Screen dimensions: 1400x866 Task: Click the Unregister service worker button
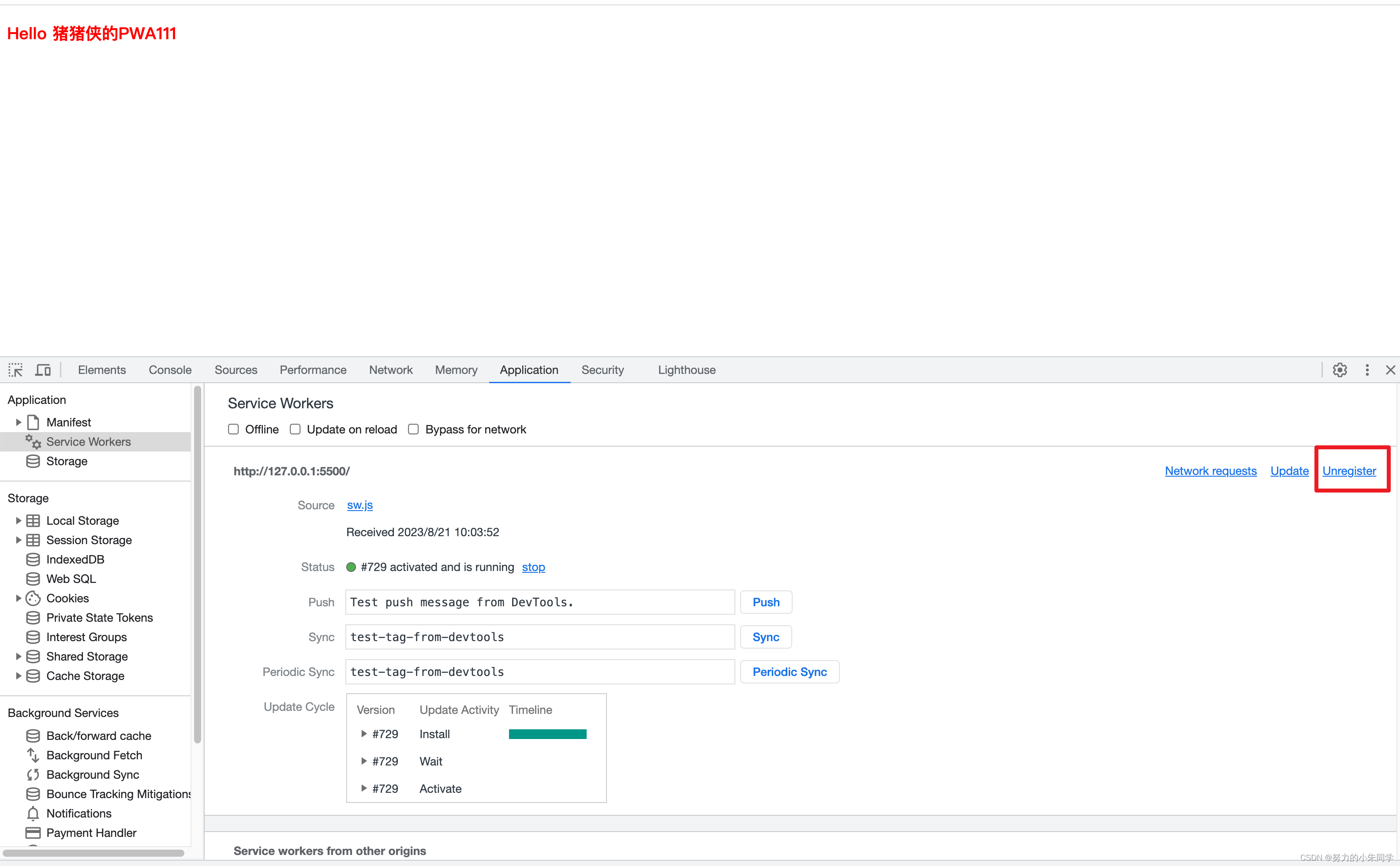[1350, 470]
